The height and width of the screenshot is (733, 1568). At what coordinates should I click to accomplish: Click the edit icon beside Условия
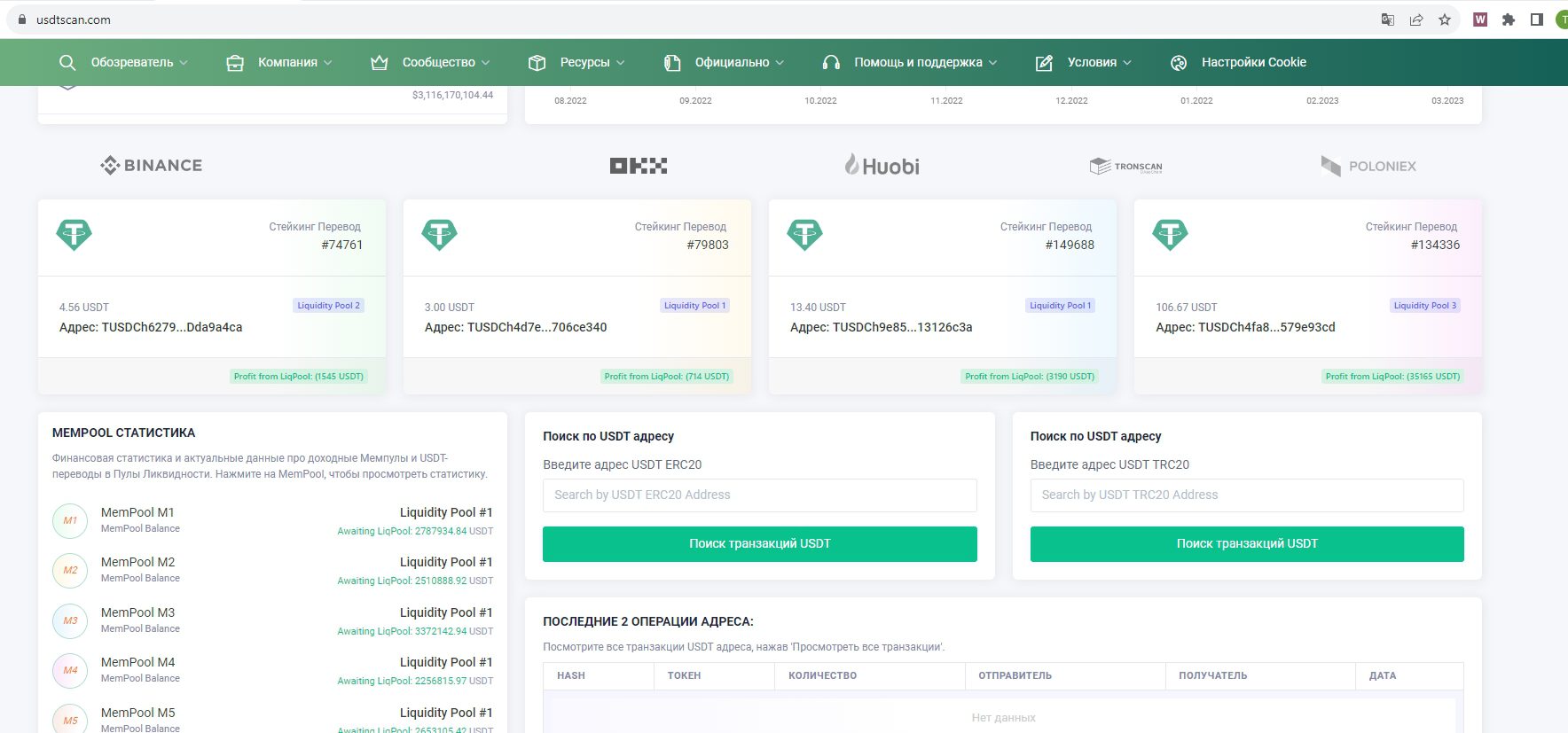pos(1045,63)
